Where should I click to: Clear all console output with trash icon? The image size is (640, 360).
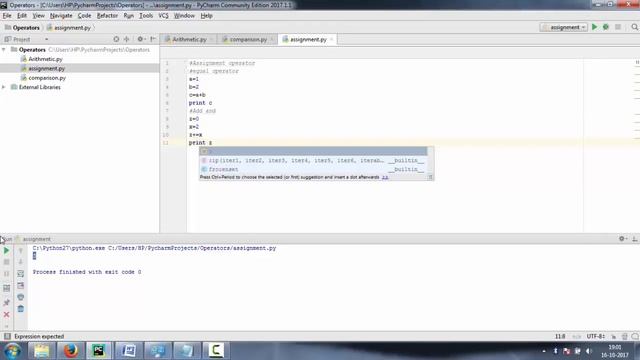pyautogui.click(x=20, y=309)
